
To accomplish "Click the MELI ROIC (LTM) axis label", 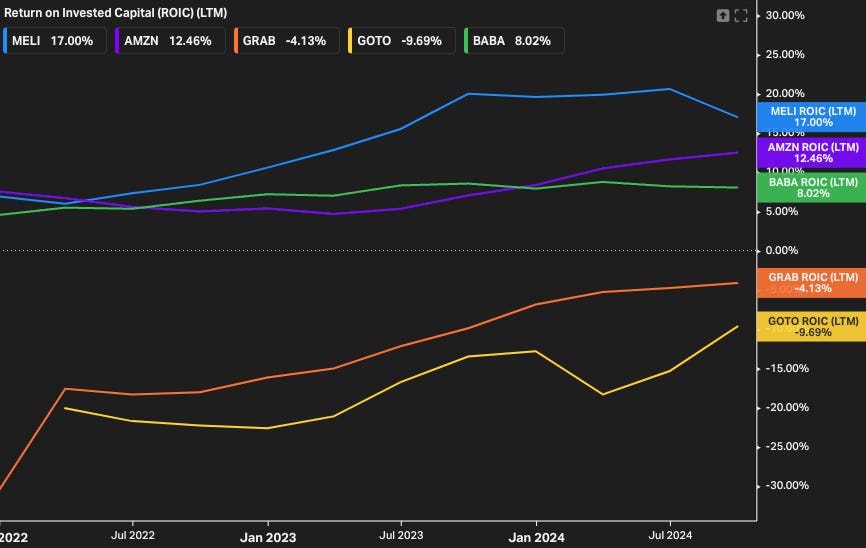I will pyautogui.click(x=811, y=117).
